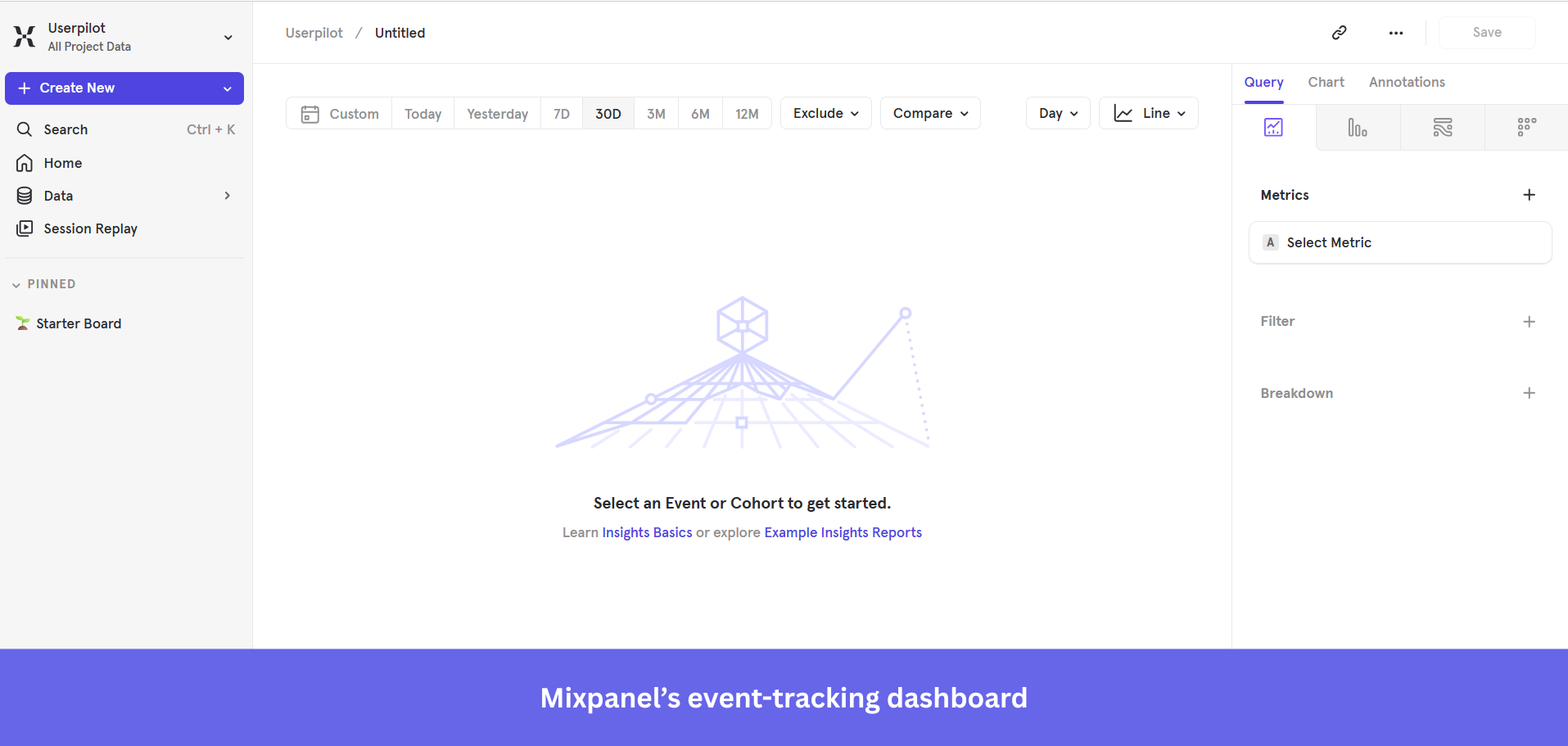Open the Annotations tab

[1407, 82]
